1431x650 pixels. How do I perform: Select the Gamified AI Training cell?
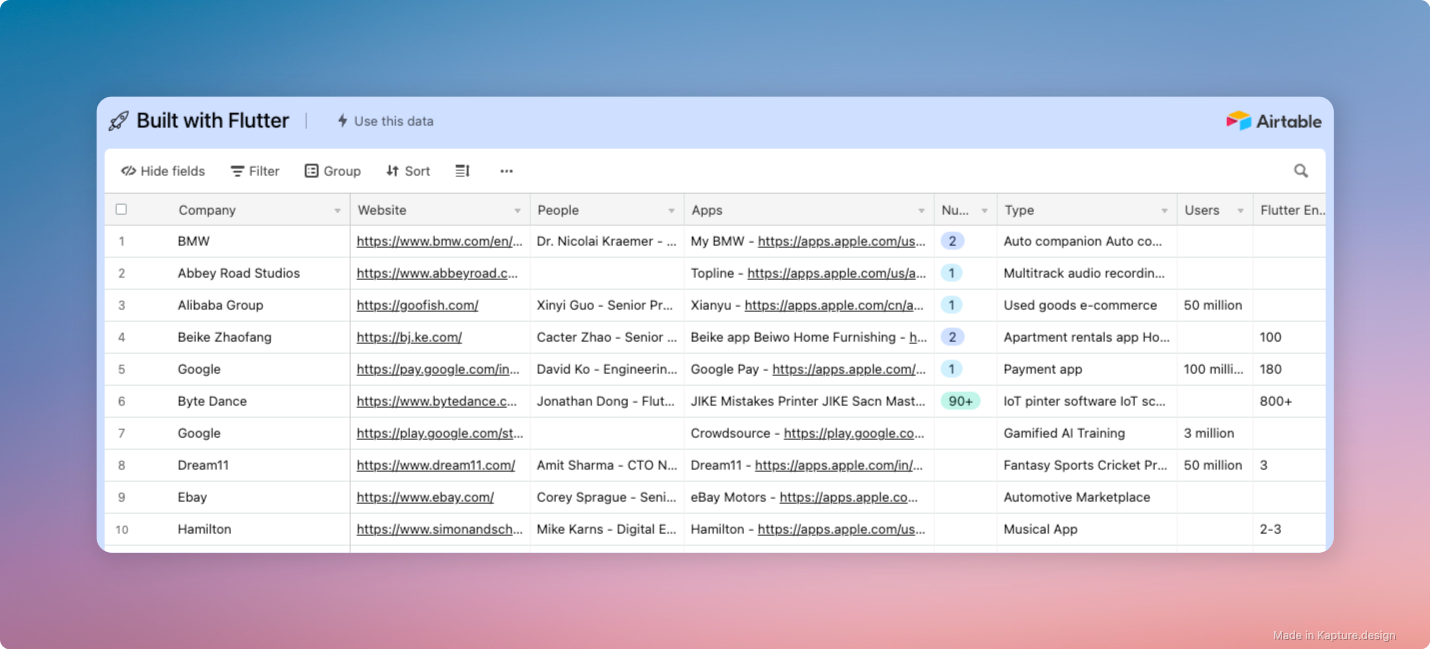click(x=1087, y=433)
